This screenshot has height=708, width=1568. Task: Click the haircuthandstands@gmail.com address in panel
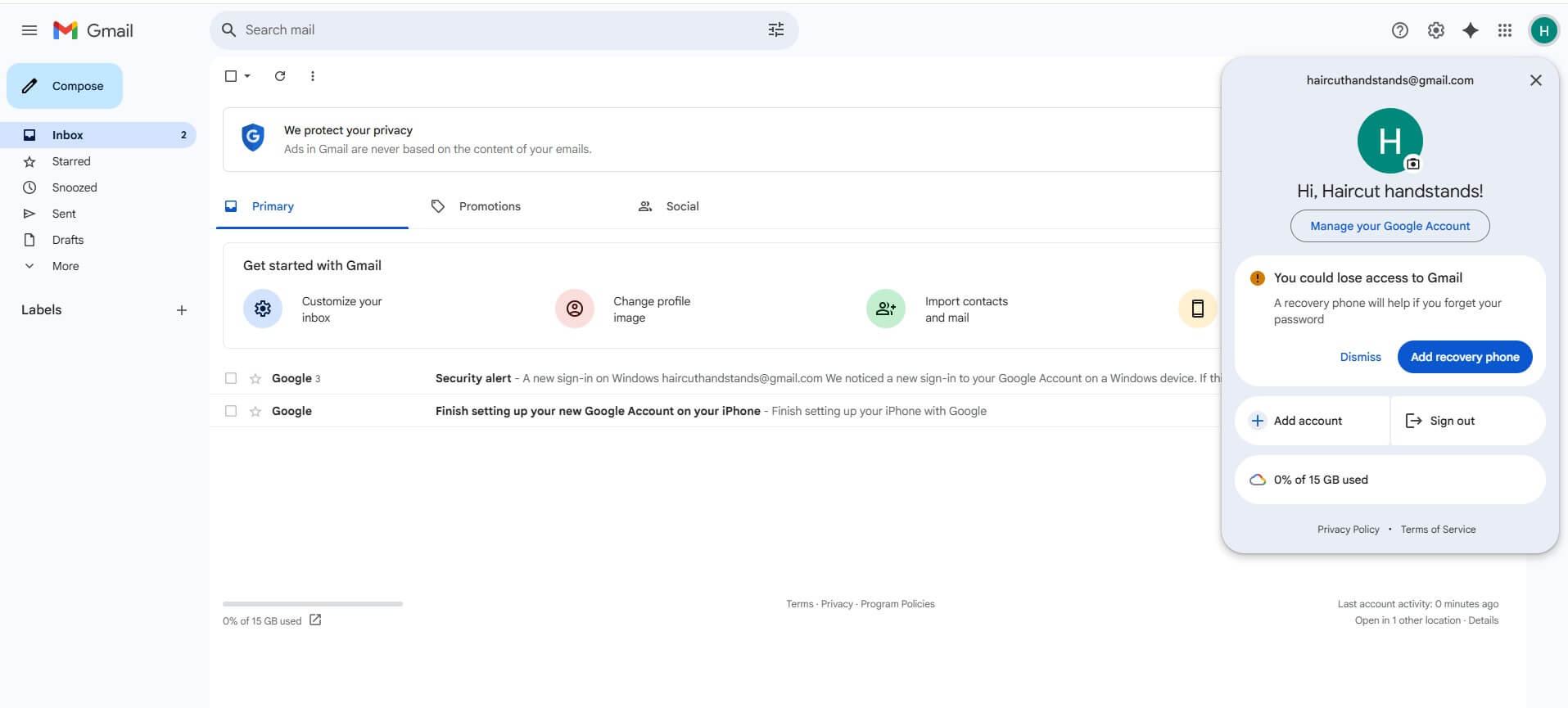click(x=1390, y=80)
